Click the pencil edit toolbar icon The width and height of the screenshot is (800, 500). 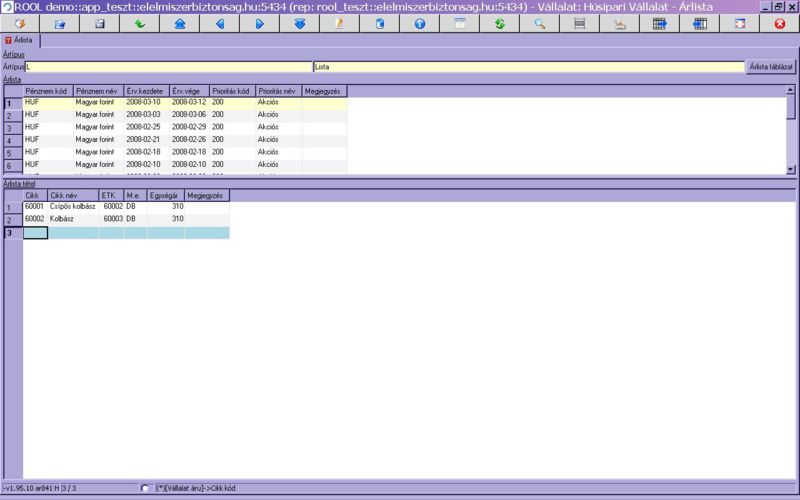coord(340,23)
